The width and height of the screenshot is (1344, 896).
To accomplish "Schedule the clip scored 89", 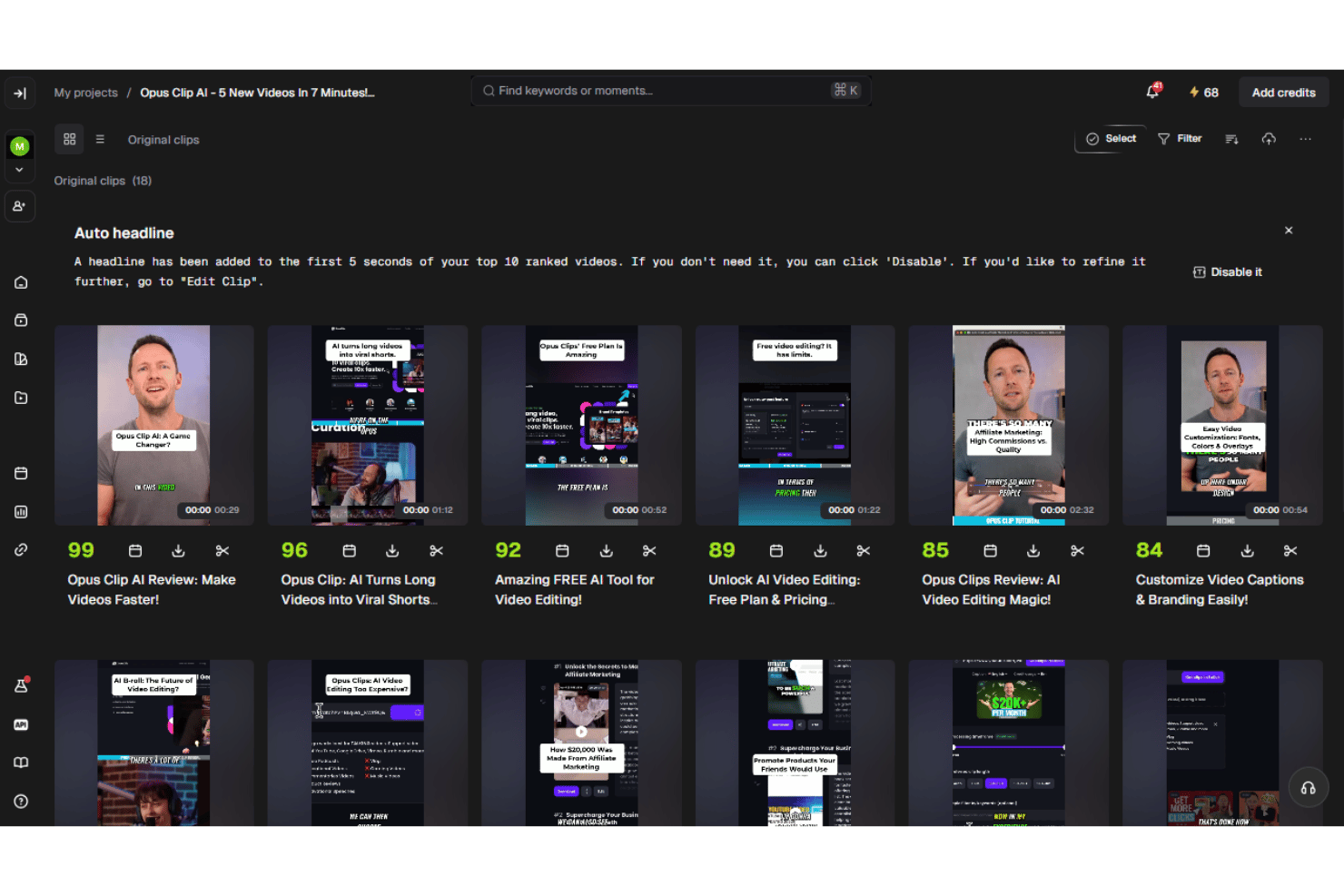I will coord(776,551).
